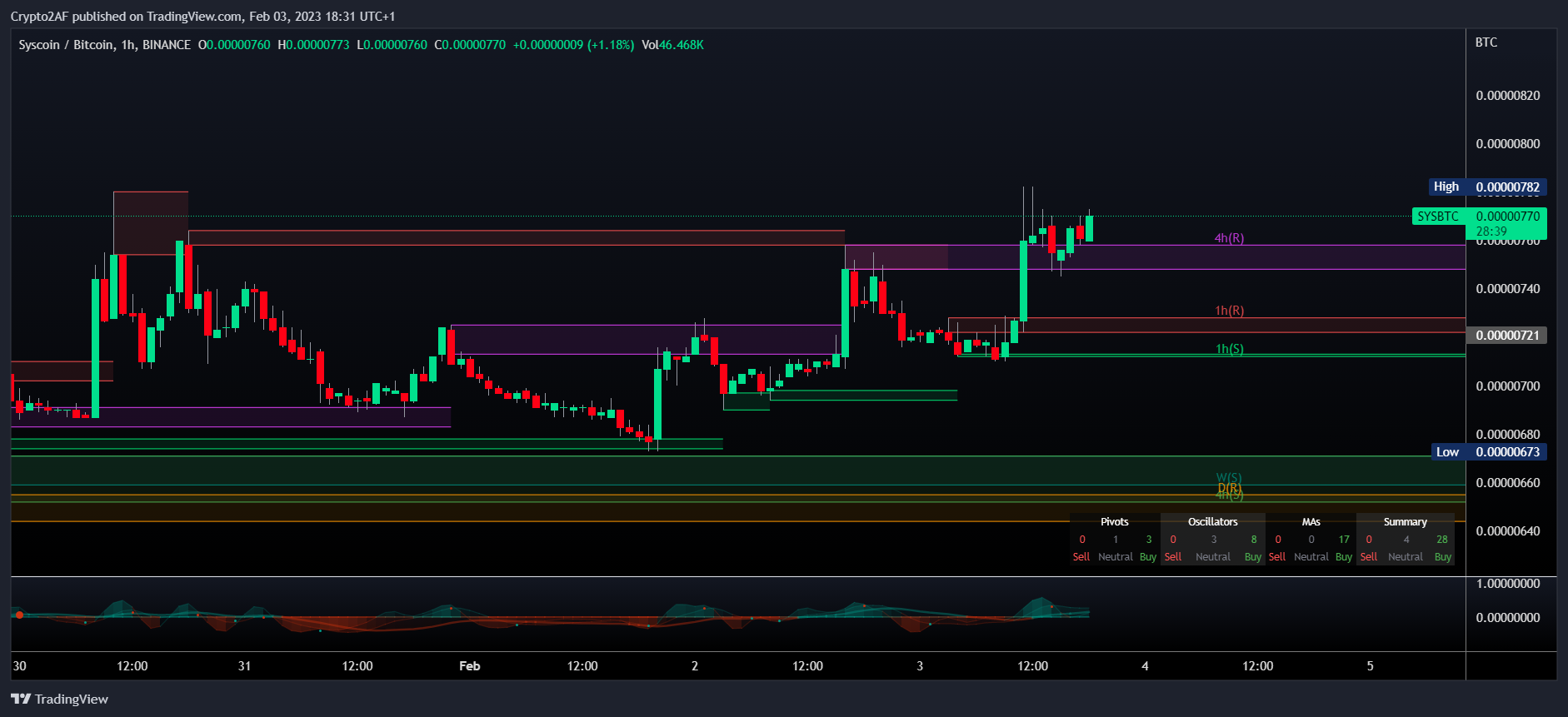
Task: Click the volume reading Vol46.468K
Action: (x=672, y=45)
